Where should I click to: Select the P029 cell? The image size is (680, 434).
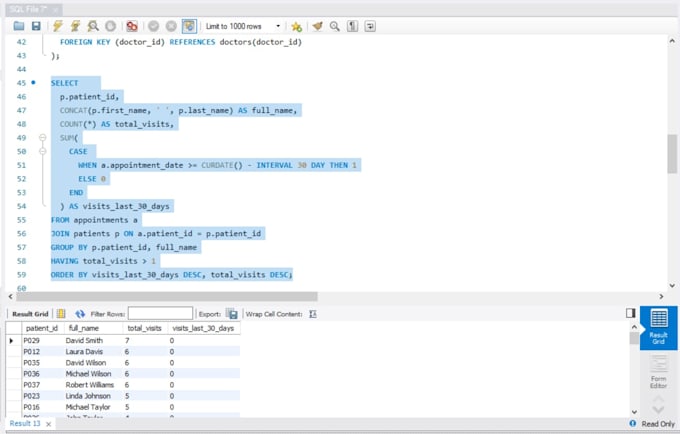click(42, 340)
